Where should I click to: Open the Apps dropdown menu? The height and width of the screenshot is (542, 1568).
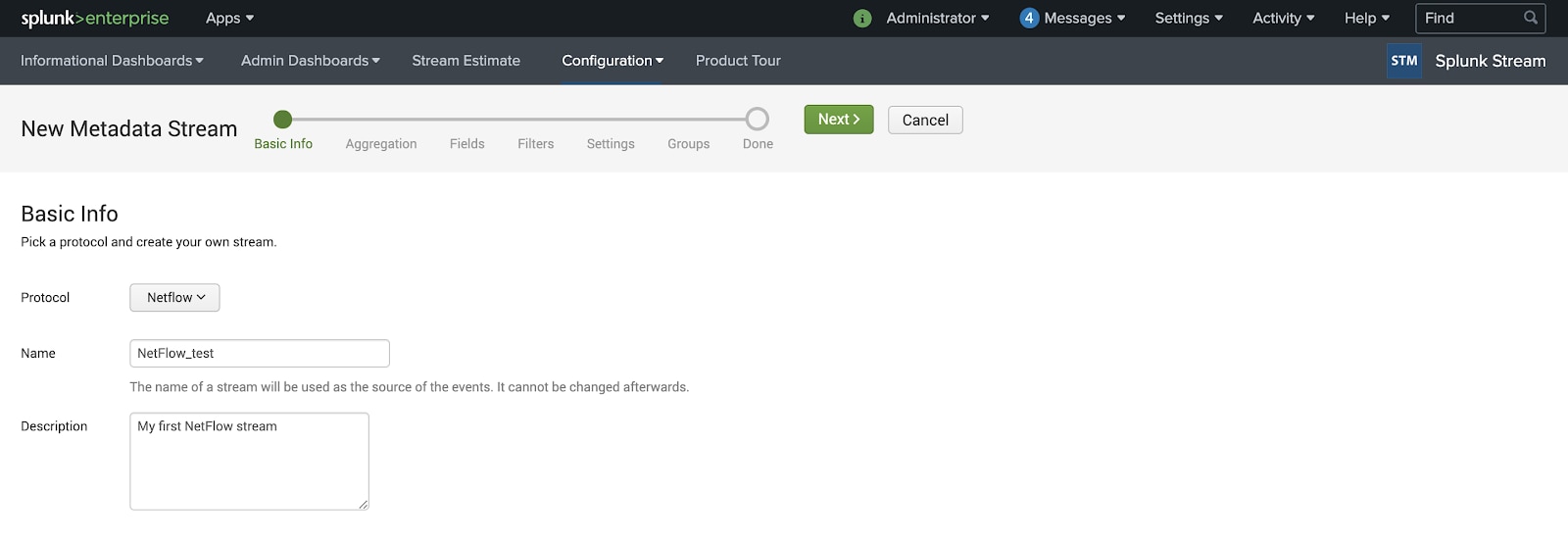click(229, 18)
